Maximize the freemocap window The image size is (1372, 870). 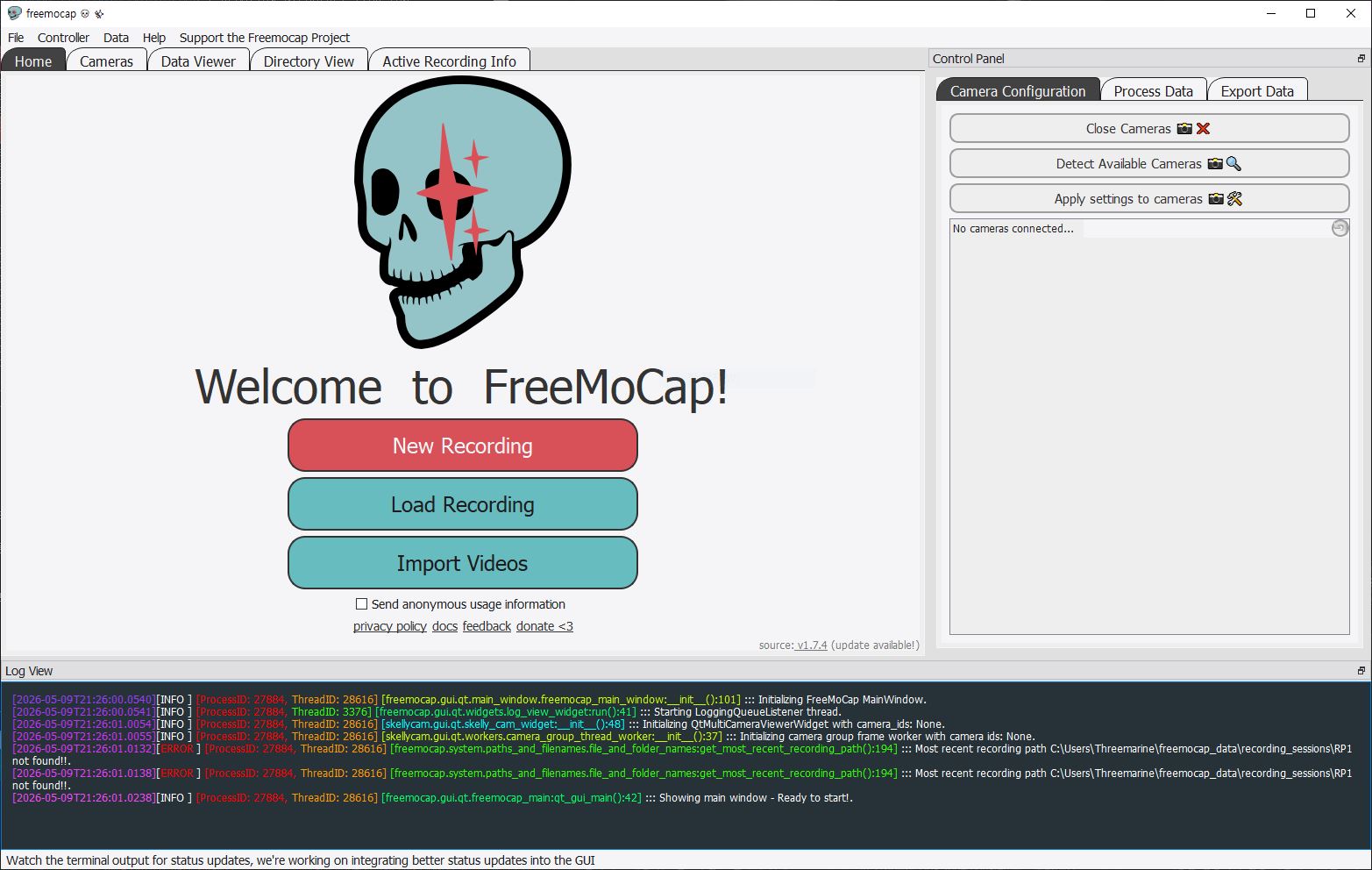1311,13
